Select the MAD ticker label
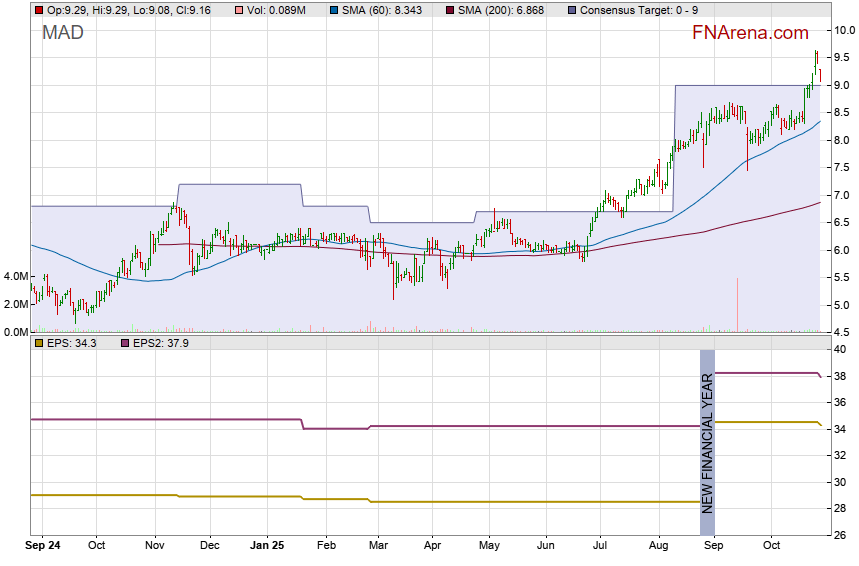This screenshot has width=859, height=566. point(63,33)
